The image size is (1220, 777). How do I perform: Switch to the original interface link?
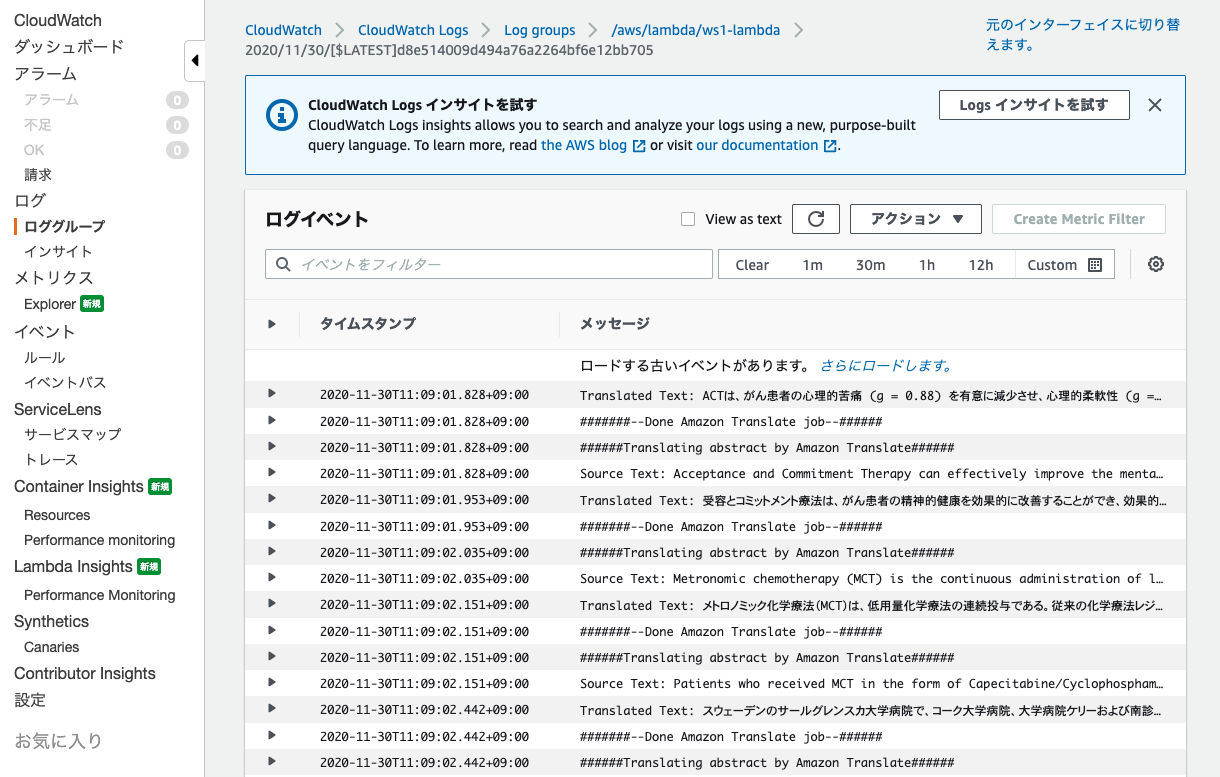(1083, 34)
